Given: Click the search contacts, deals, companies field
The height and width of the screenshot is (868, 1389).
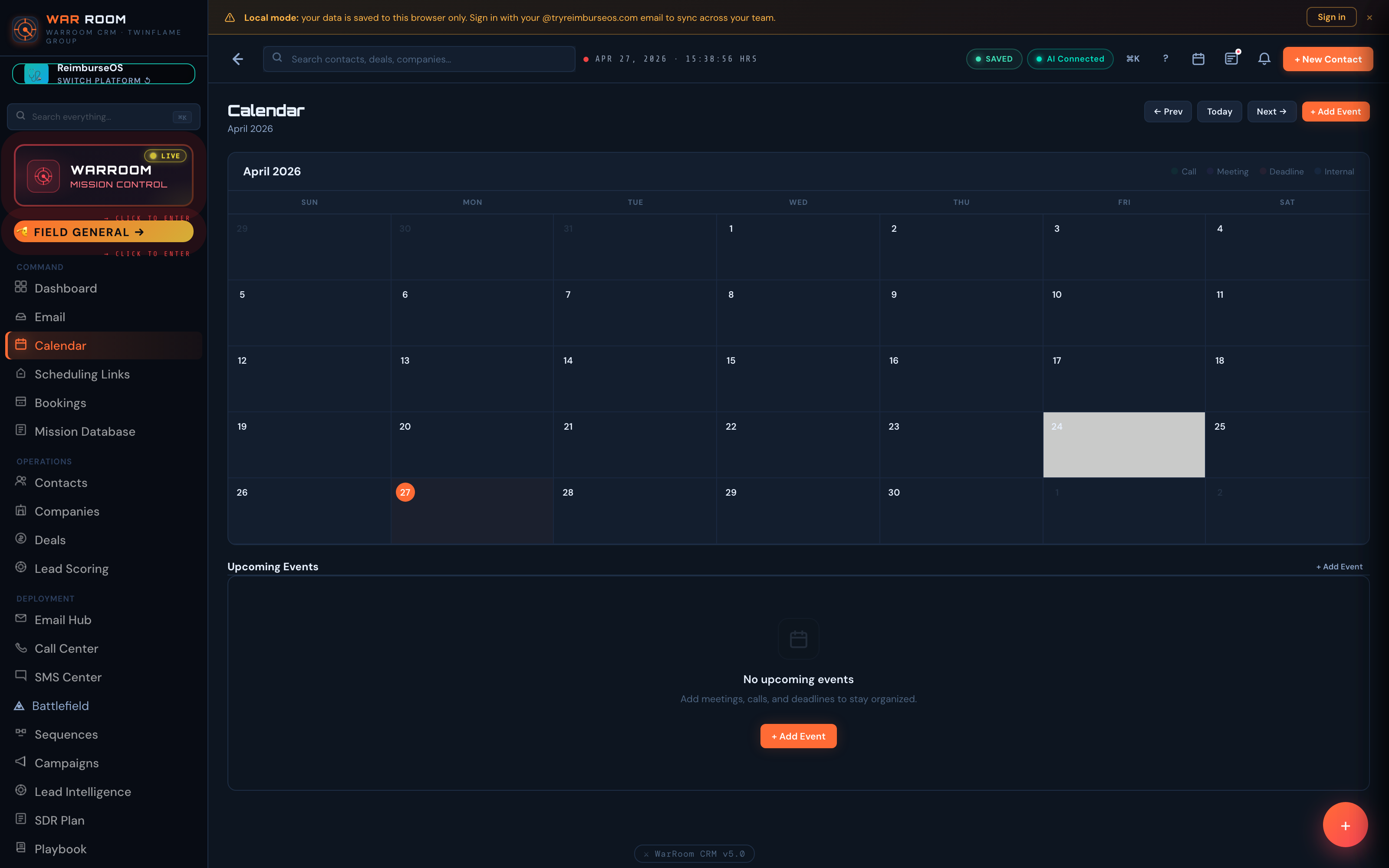Looking at the screenshot, I should pos(418,59).
